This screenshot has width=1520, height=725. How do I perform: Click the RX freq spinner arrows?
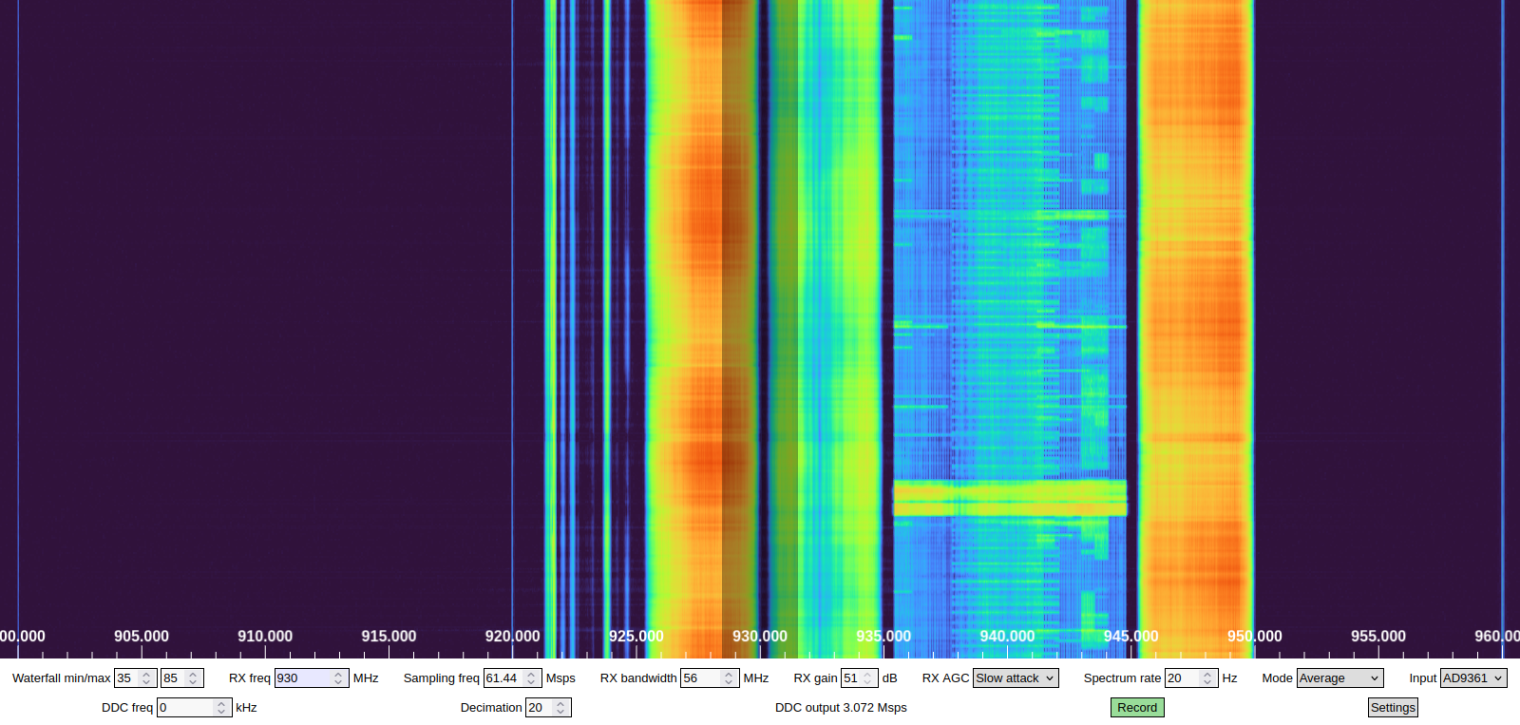[x=339, y=678]
